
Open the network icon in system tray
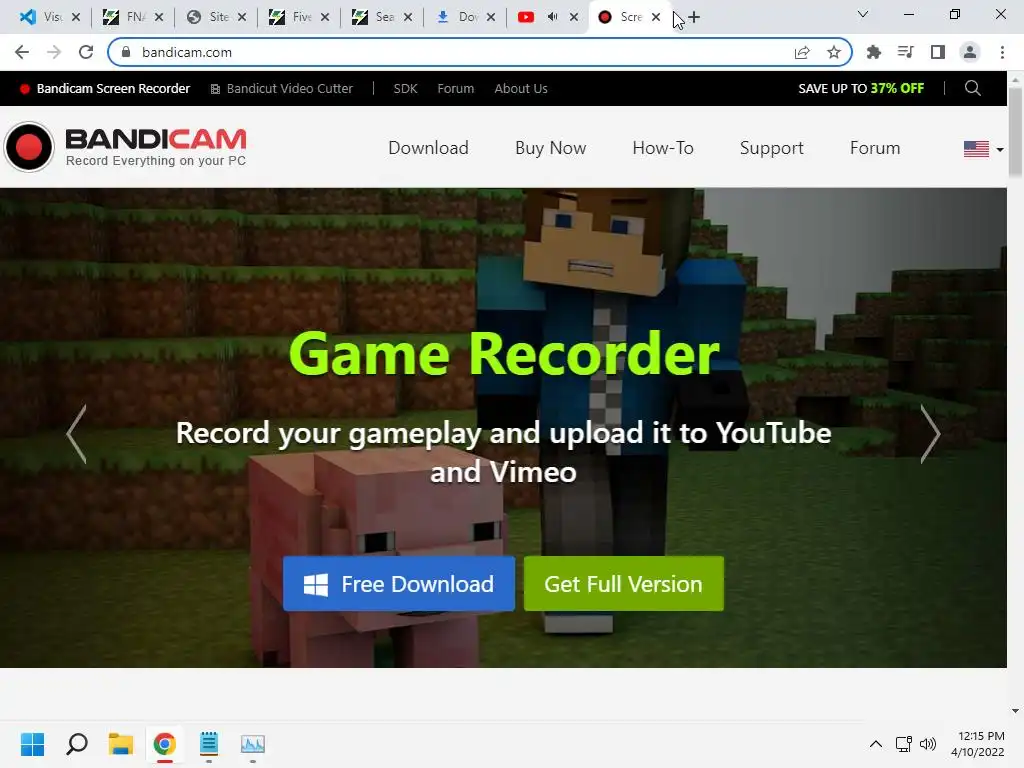tap(904, 744)
